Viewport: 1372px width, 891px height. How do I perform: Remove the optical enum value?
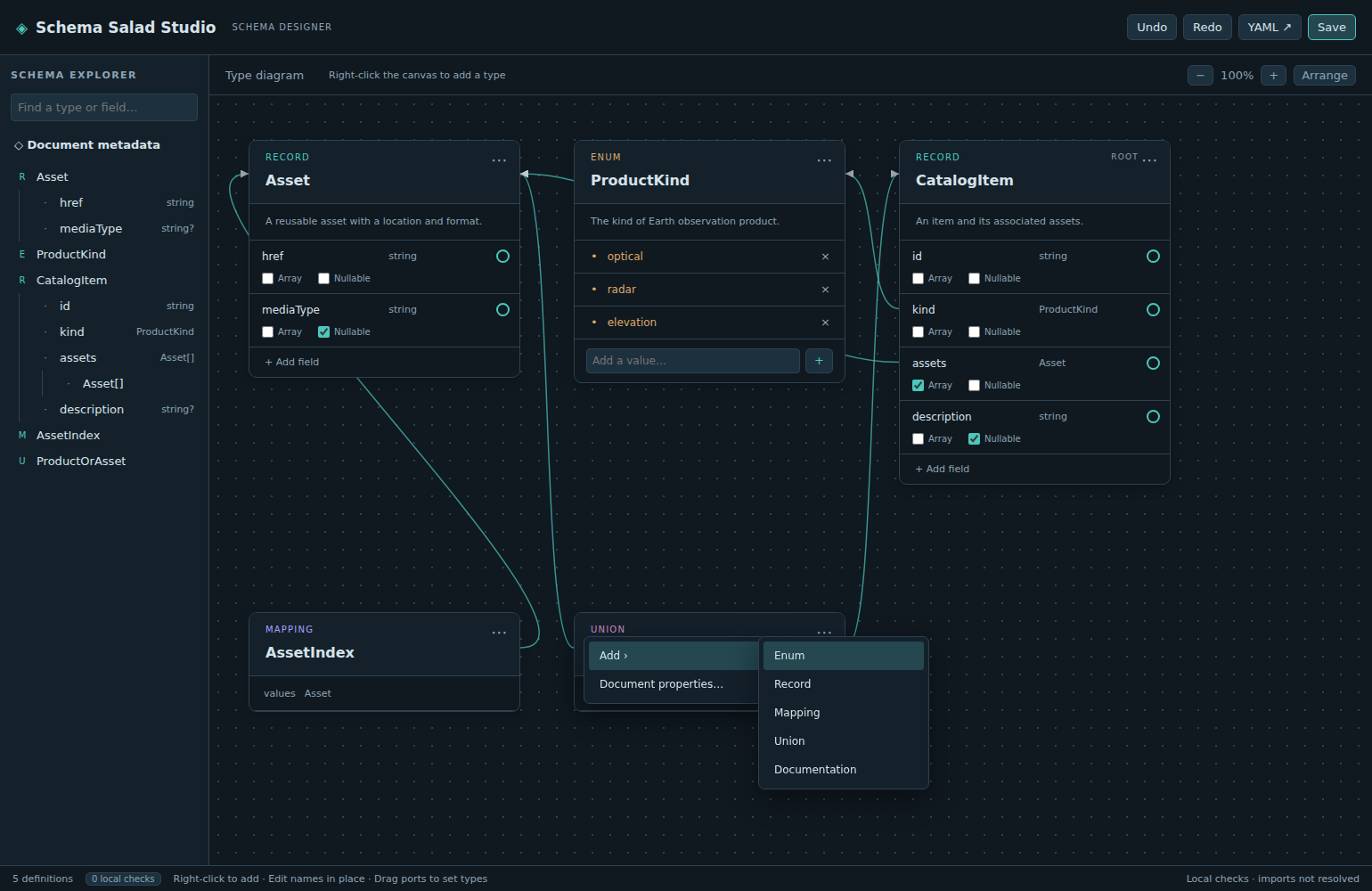[x=825, y=257]
